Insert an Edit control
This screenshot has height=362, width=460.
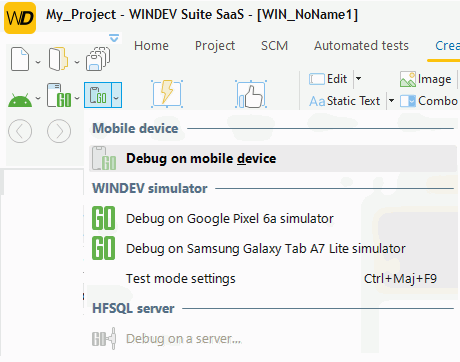tap(328, 79)
